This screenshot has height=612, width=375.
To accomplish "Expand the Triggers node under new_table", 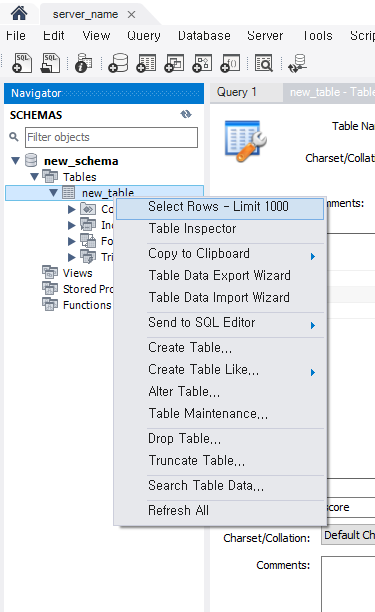I will (71, 257).
